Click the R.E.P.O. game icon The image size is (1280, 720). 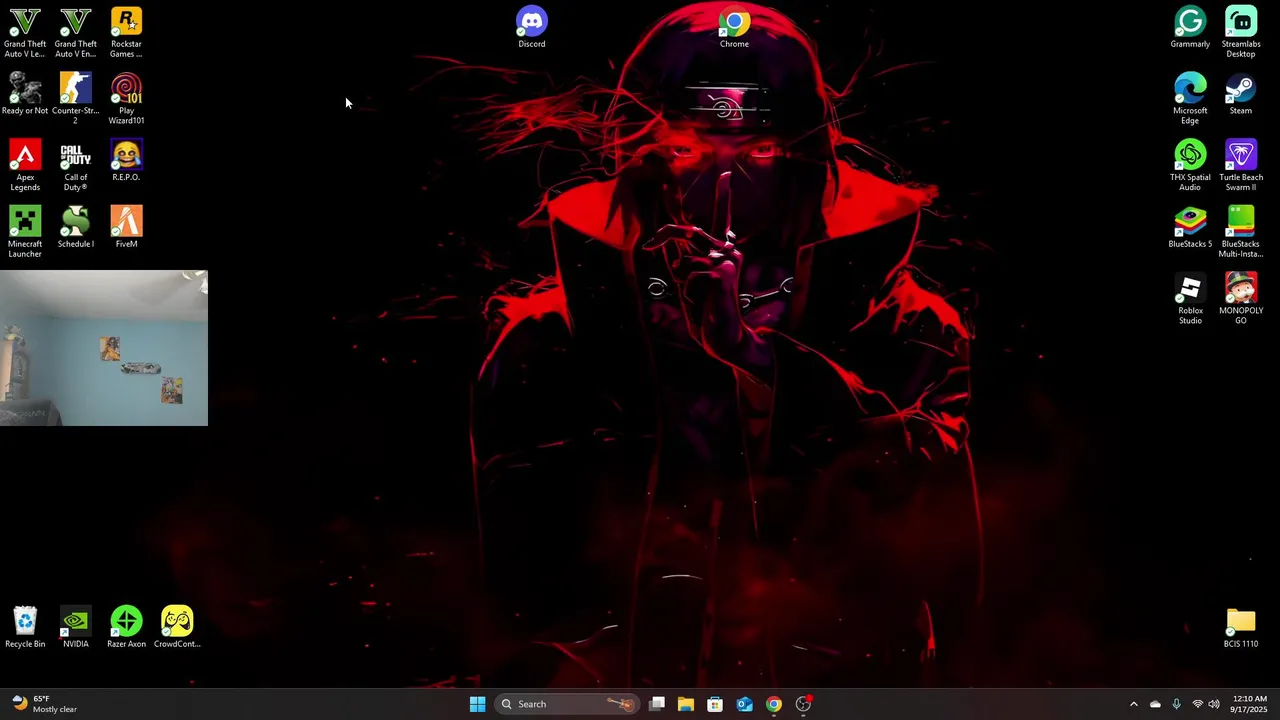point(126,161)
